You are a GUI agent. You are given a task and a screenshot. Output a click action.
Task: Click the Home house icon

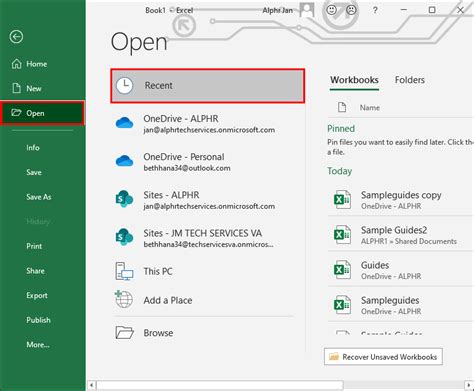[x=16, y=63]
